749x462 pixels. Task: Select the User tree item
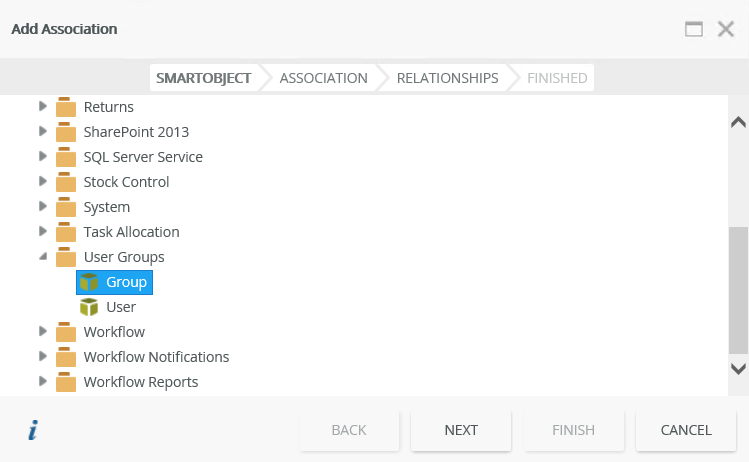[x=121, y=307]
